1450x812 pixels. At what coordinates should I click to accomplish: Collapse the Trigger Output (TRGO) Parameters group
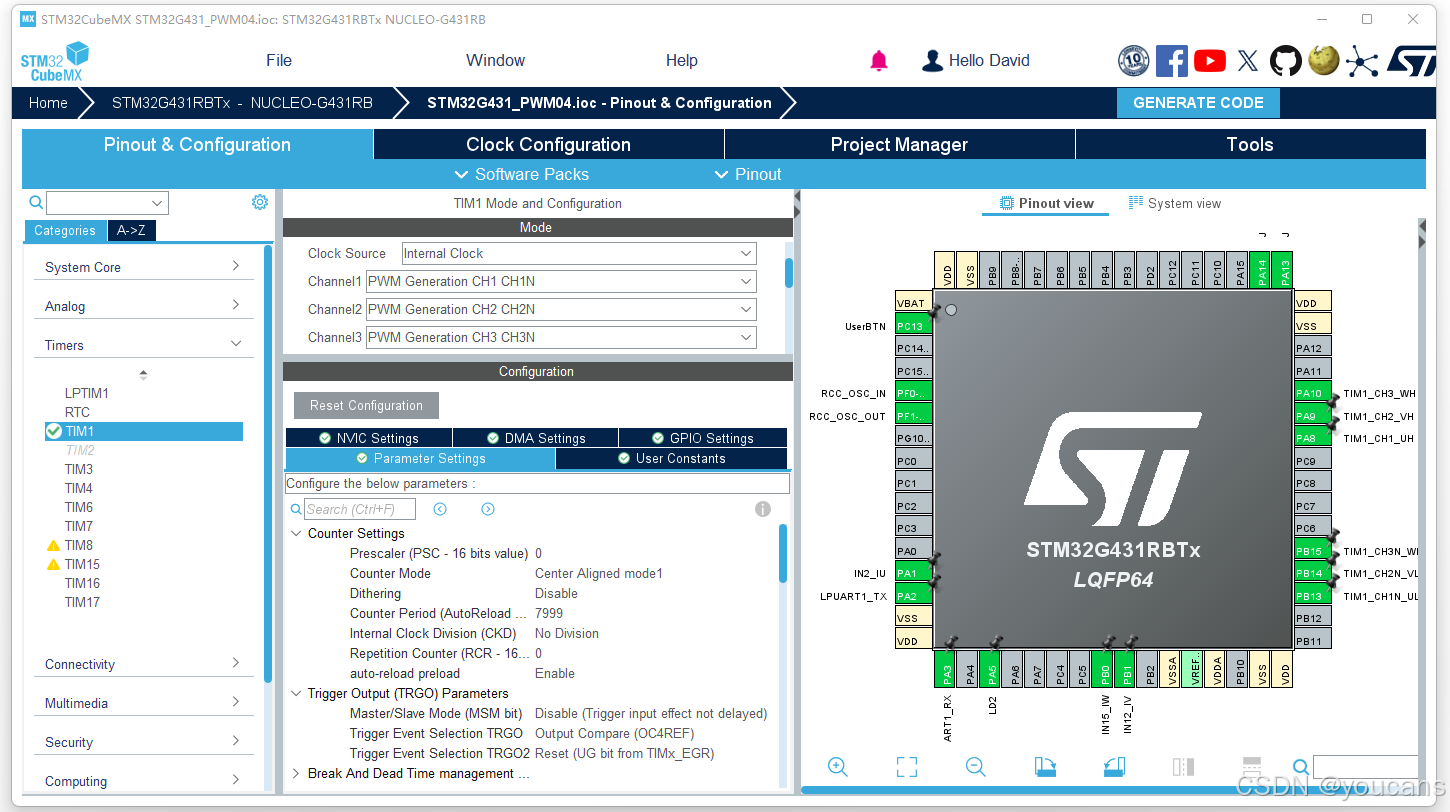(x=296, y=693)
